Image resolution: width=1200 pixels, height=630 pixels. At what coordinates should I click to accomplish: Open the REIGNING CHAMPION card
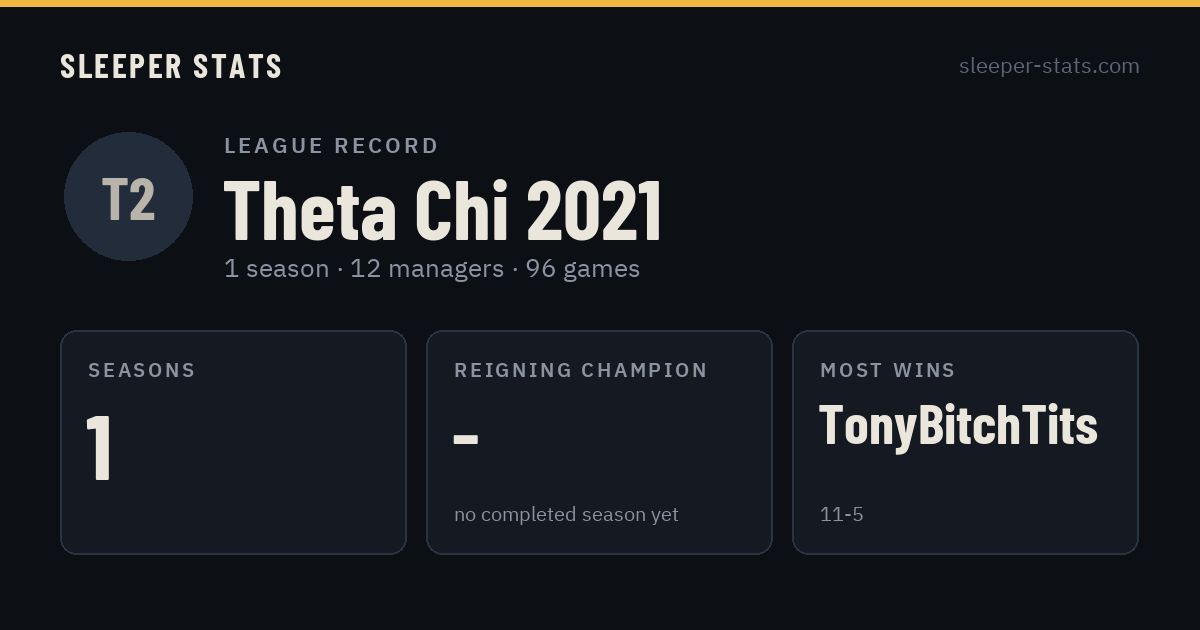click(x=599, y=442)
